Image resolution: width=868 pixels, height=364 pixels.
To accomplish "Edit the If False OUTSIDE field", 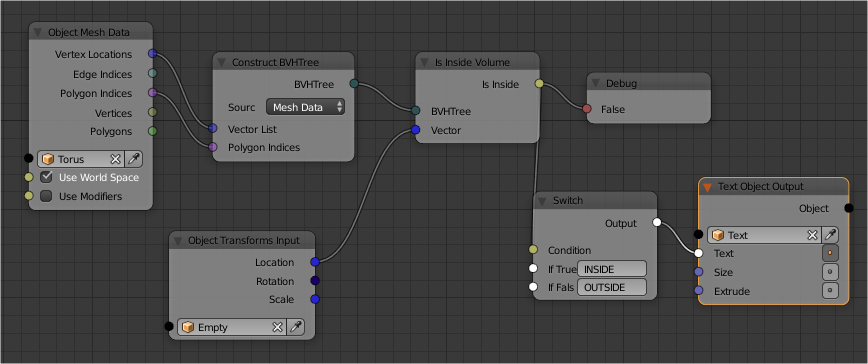I will coord(612,287).
